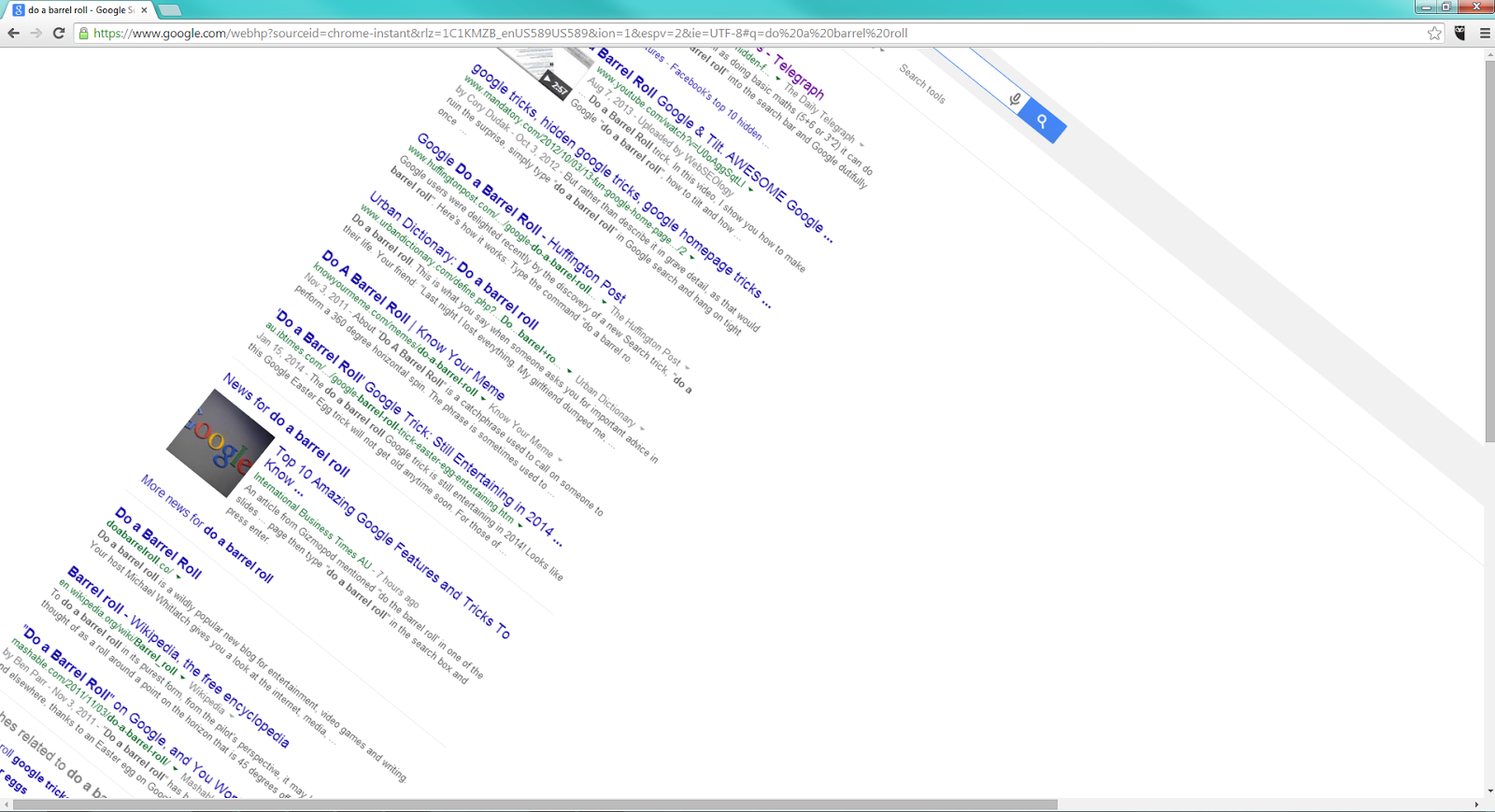The width and height of the screenshot is (1495, 812).
Task: Click green URL 'en.wikipedia.org/wiki/Barrel_roll'
Action: (x=117, y=627)
